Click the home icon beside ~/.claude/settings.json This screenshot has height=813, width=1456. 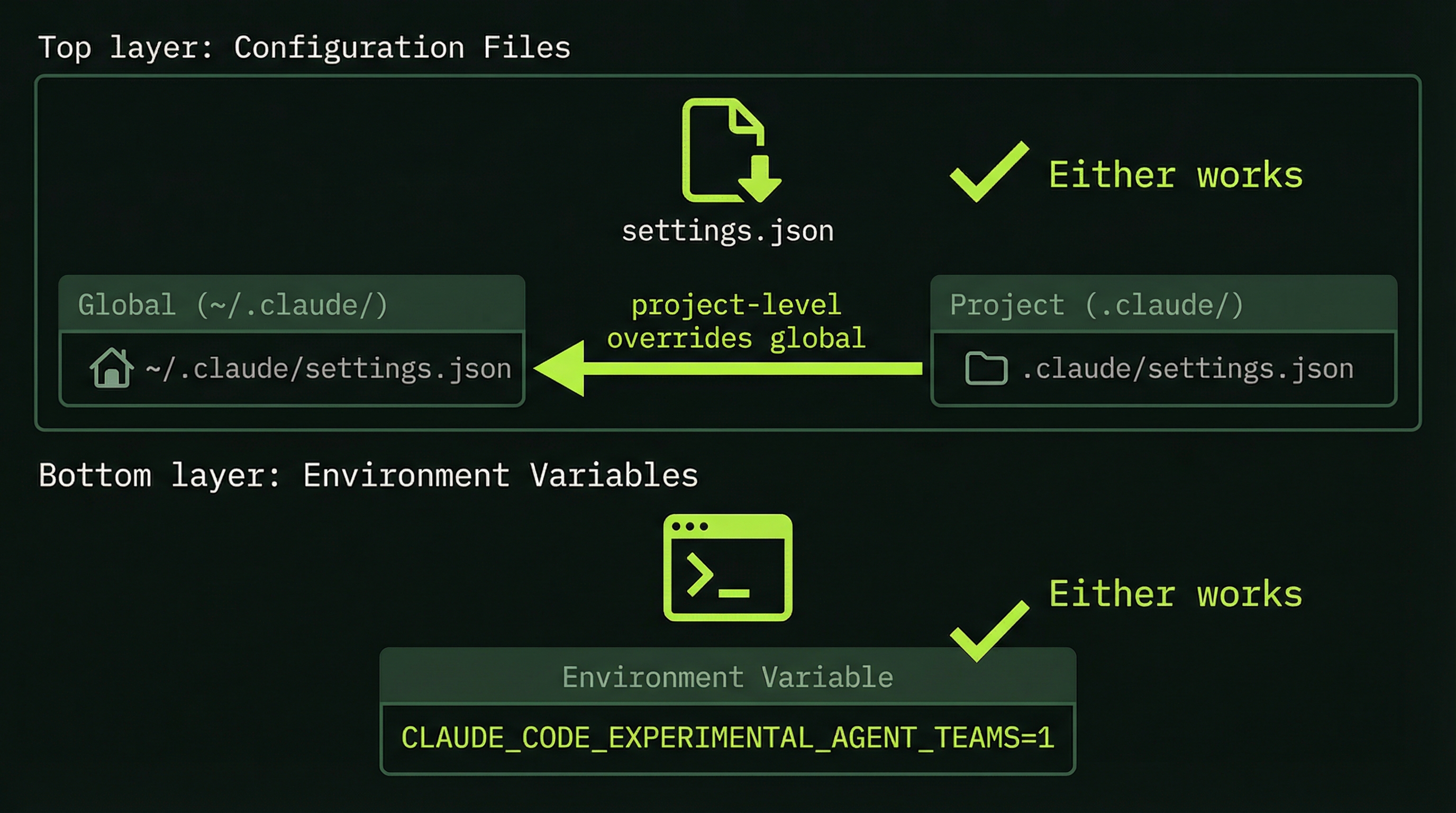(x=111, y=368)
